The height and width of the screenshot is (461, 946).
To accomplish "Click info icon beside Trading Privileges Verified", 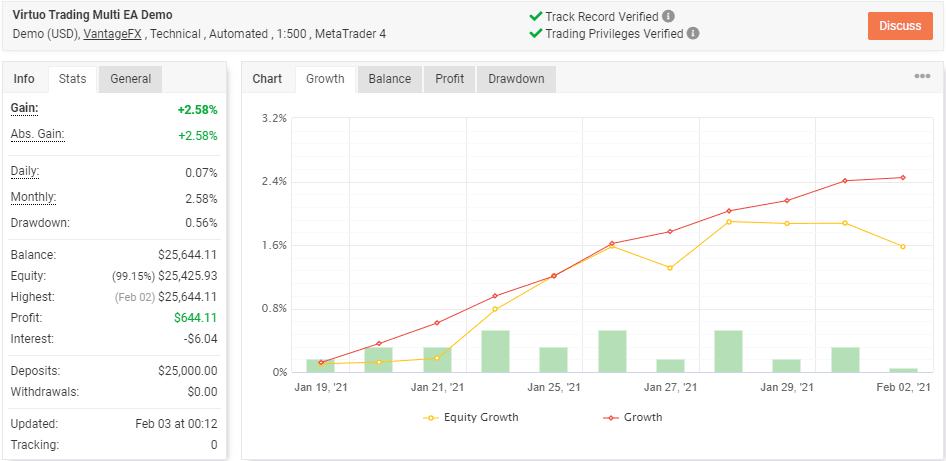I will click(x=694, y=33).
